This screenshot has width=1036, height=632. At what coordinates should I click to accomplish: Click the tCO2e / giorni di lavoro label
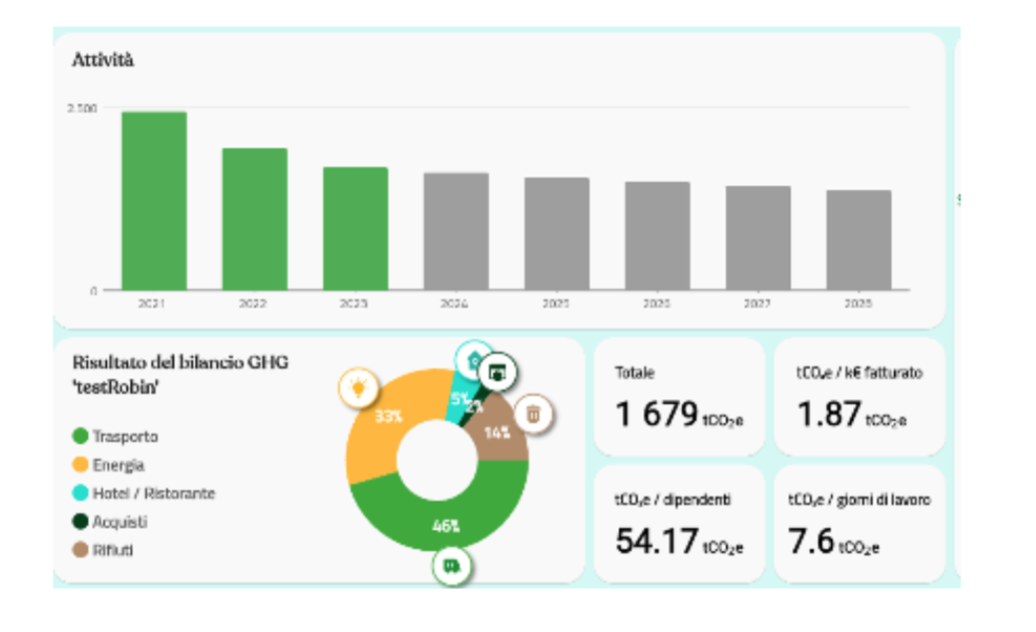tap(859, 500)
